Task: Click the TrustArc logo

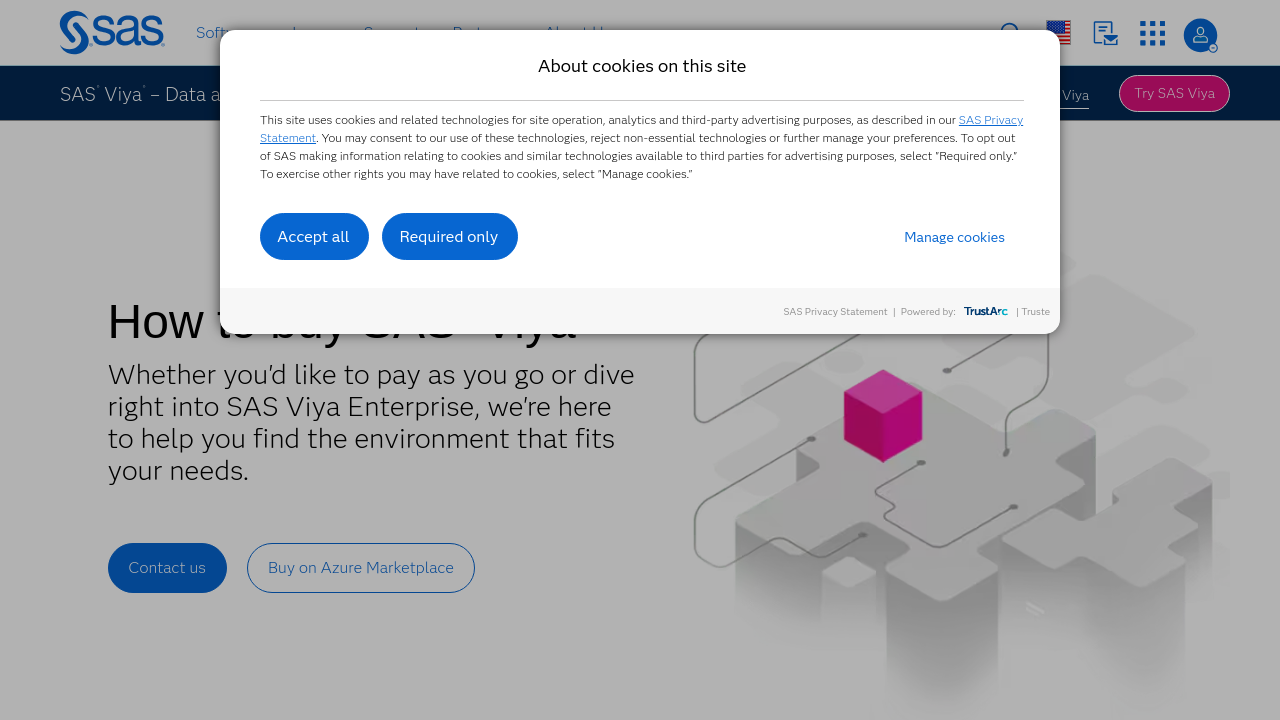Action: pos(985,311)
